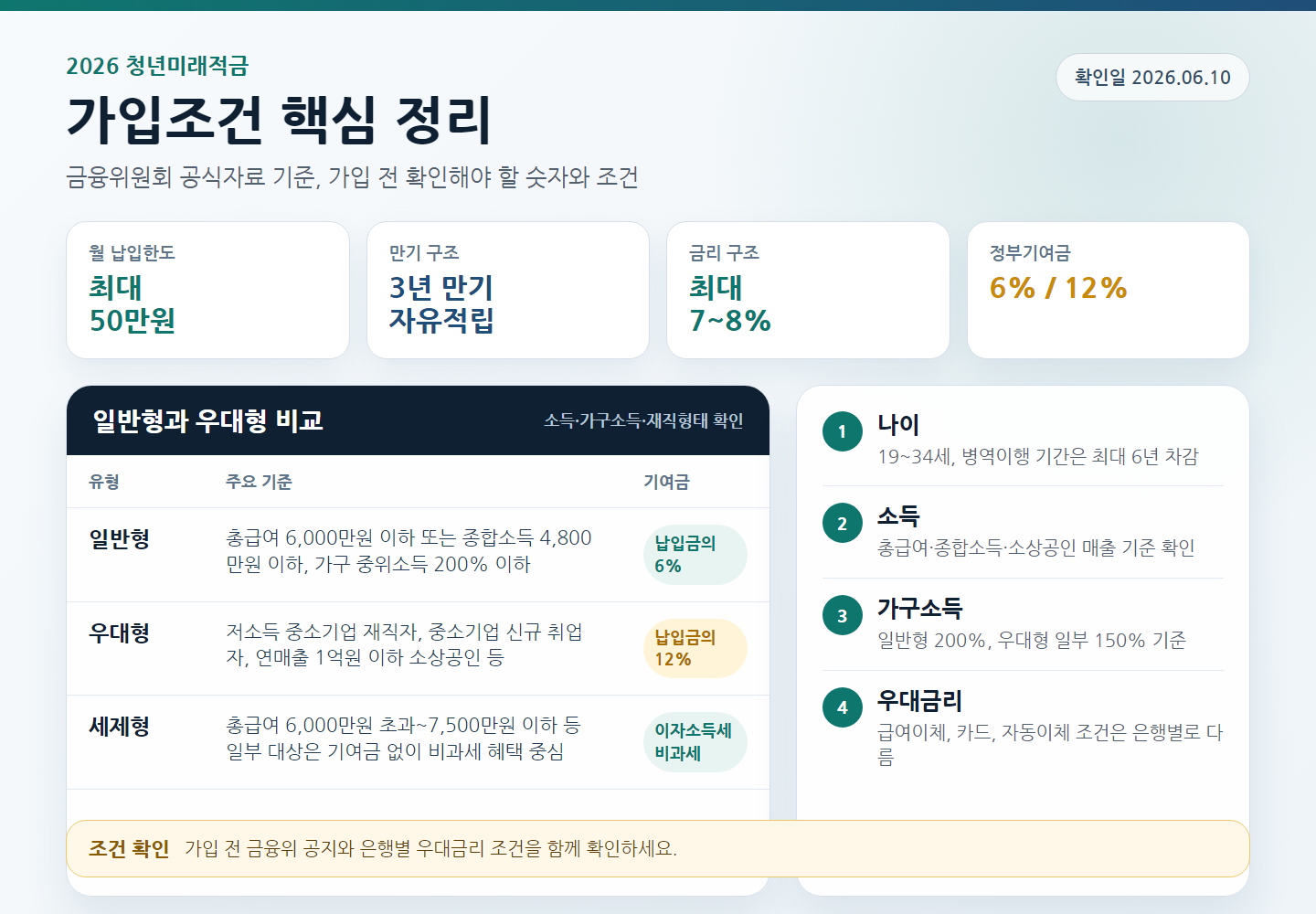Select the 세제형 row label
The width and height of the screenshot is (1316, 914).
point(120,727)
